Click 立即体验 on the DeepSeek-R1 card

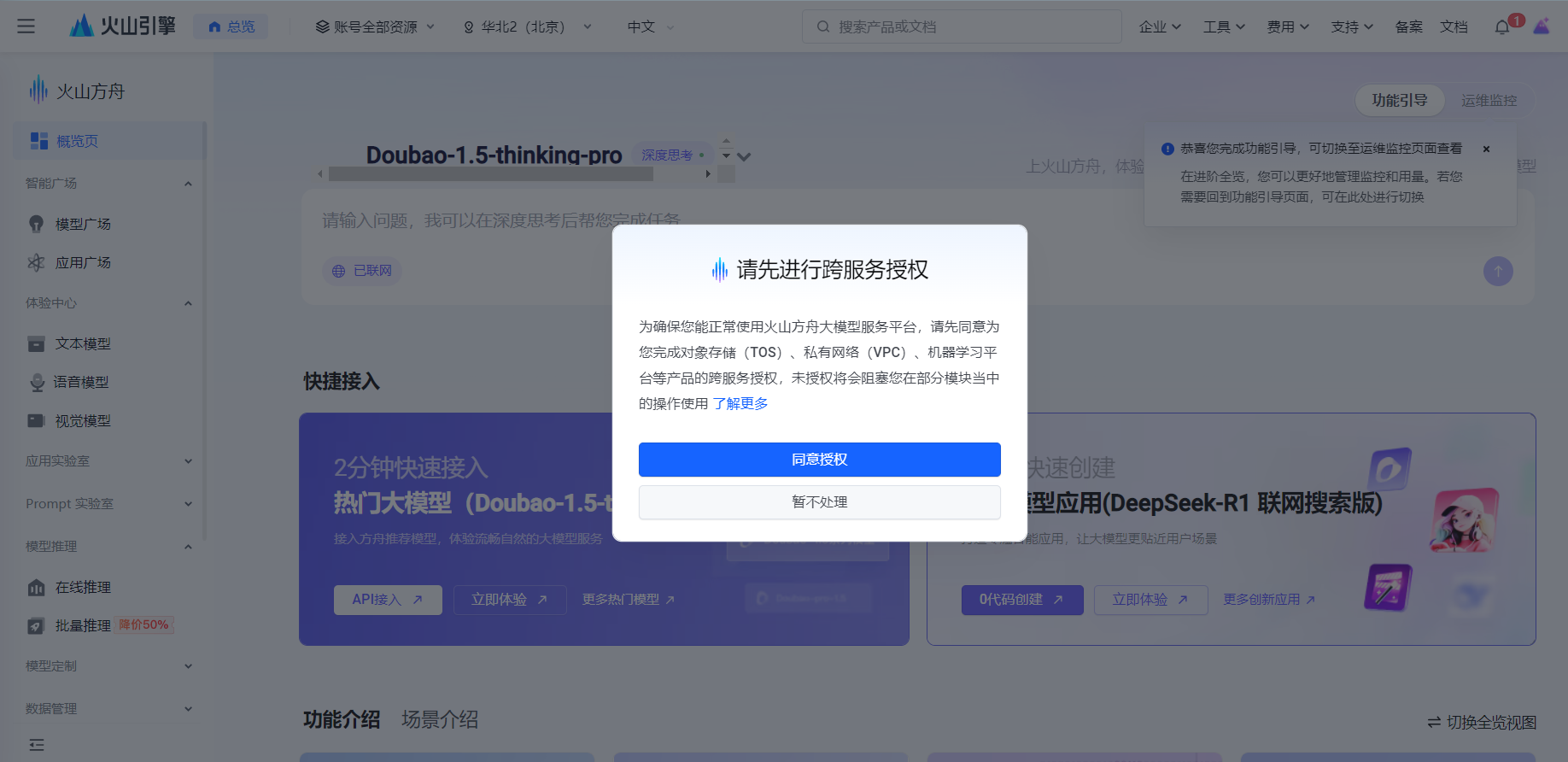point(1150,600)
